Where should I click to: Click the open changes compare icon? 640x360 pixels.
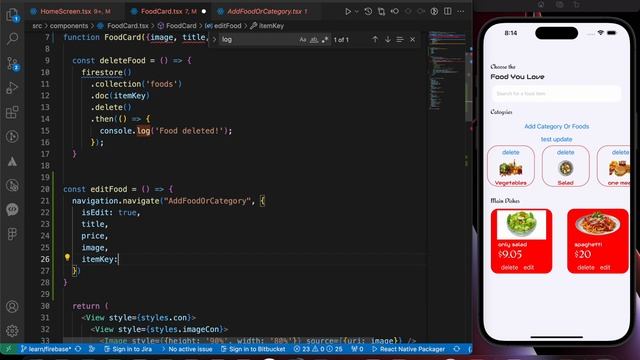coord(381,11)
